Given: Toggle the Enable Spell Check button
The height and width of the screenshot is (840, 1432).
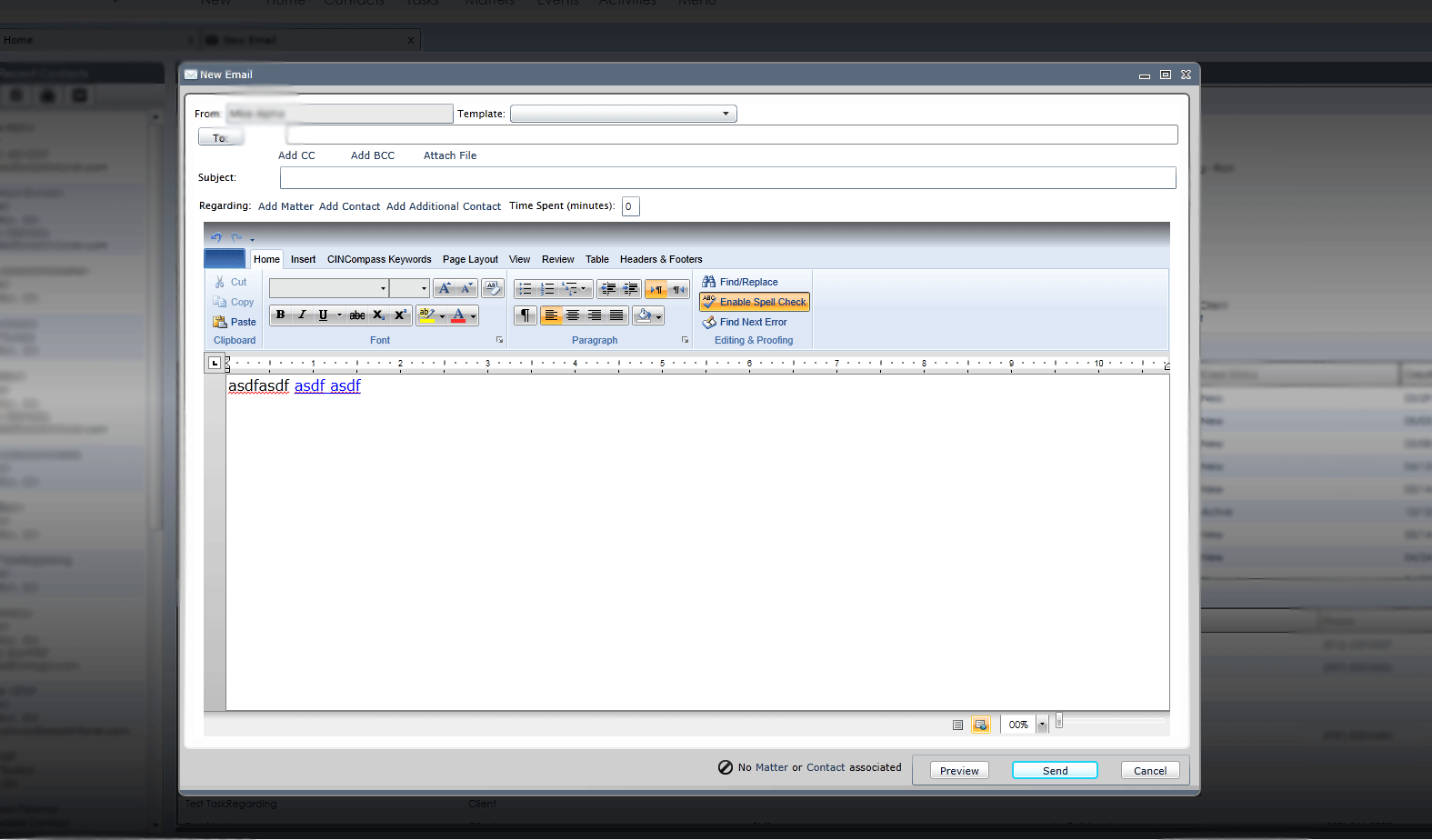Looking at the screenshot, I should click(x=754, y=302).
